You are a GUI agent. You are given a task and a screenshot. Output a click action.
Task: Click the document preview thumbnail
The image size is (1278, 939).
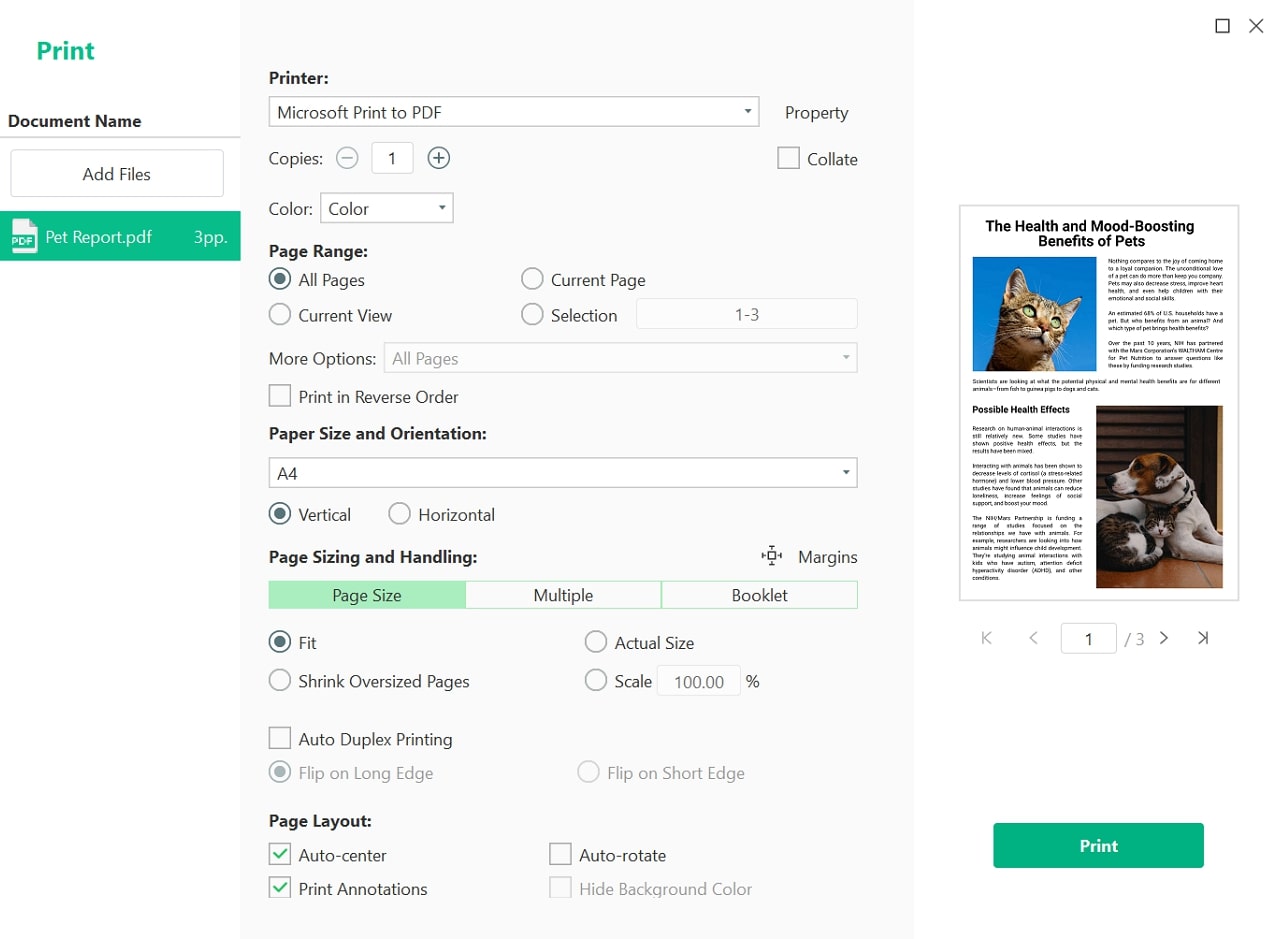(x=1098, y=402)
